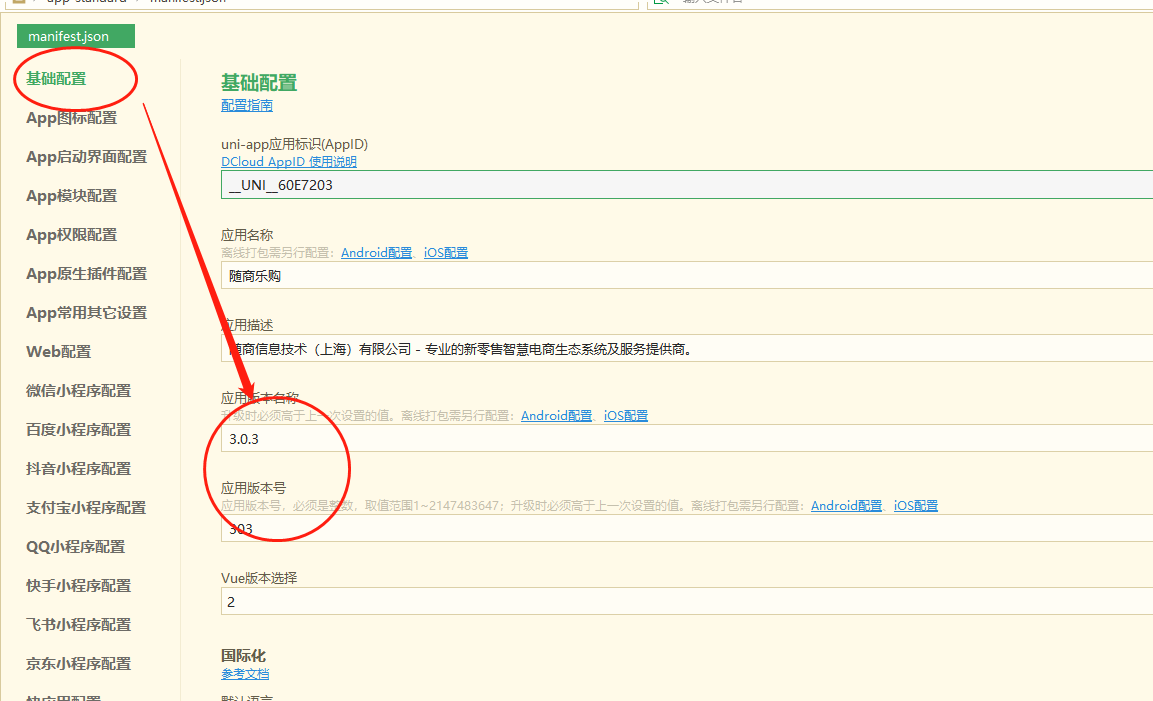The image size is (1153, 701).
Task: Open 抖音小程序配置 section
Action: 78,469
